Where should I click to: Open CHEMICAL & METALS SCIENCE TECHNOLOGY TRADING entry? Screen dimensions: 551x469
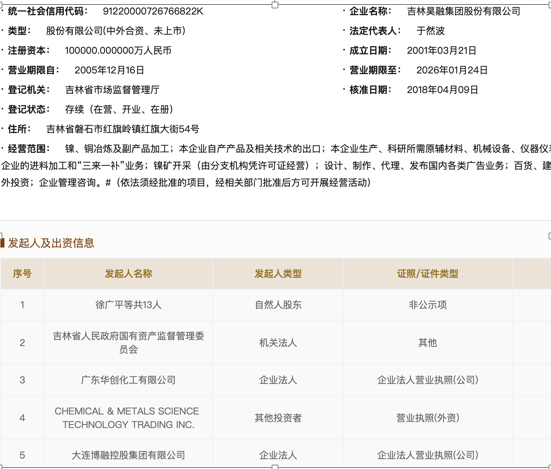127,418
